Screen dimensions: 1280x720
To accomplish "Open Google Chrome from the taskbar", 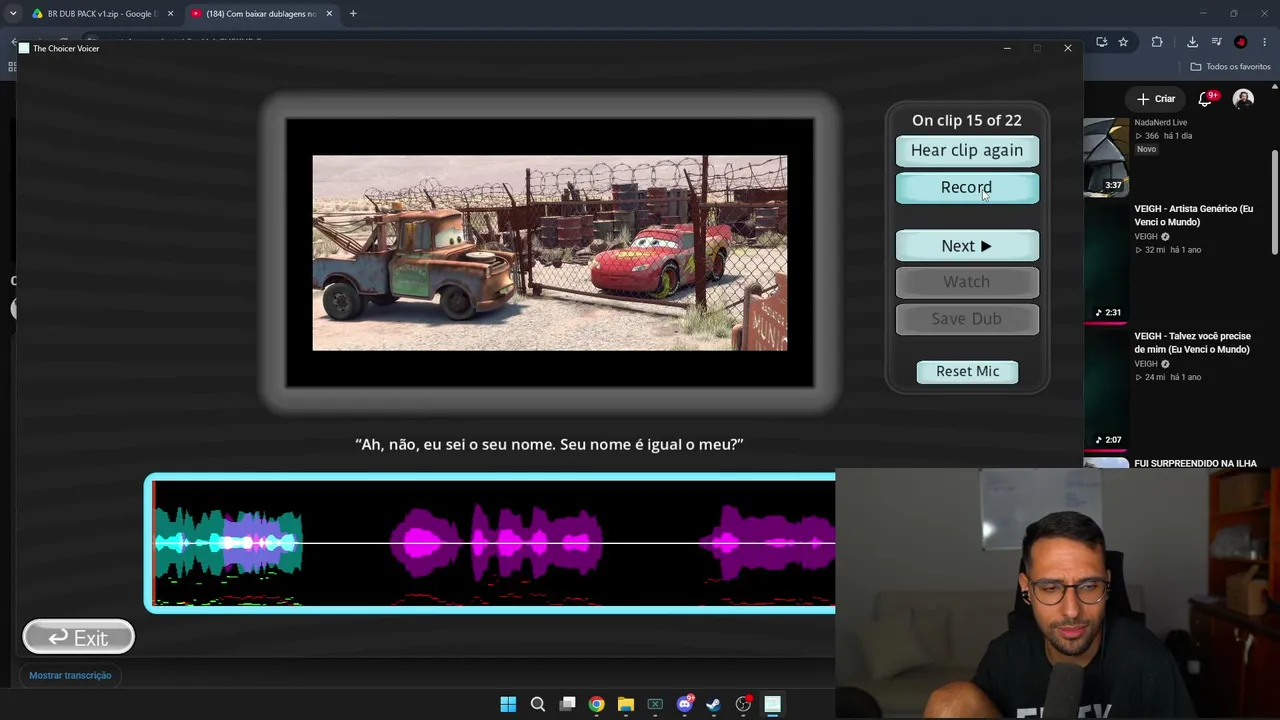I will [596, 704].
